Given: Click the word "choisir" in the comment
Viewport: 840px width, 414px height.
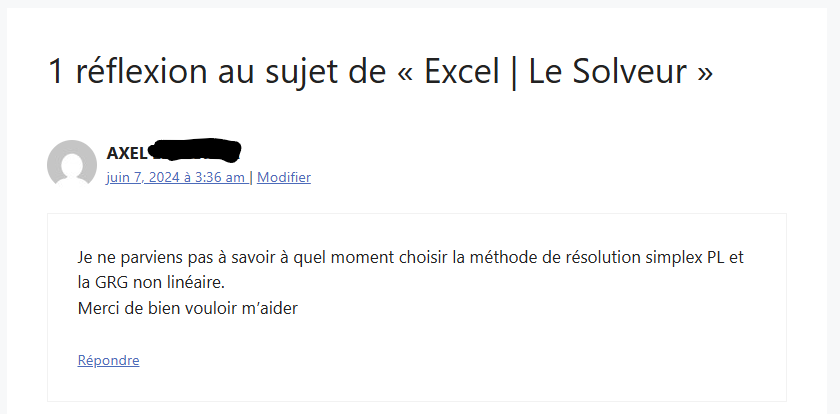Looking at the screenshot, I should pos(420,257).
